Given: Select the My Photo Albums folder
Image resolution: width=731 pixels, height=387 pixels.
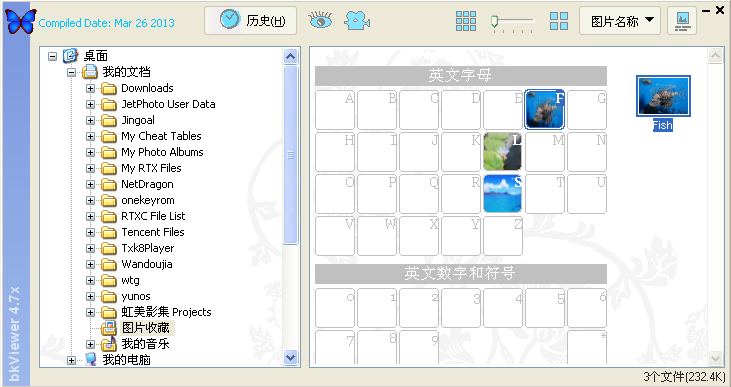Looking at the screenshot, I should tap(162, 152).
